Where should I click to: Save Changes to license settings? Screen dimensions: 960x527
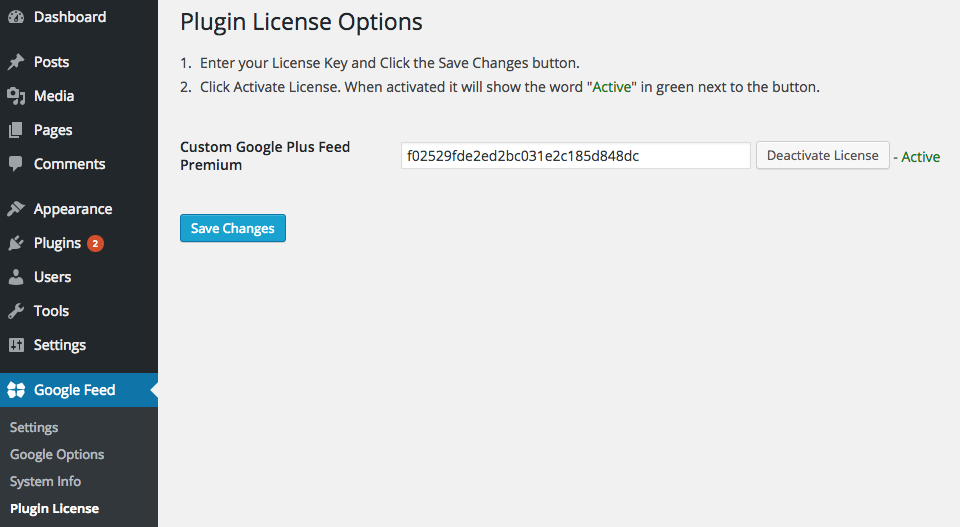[x=233, y=228]
